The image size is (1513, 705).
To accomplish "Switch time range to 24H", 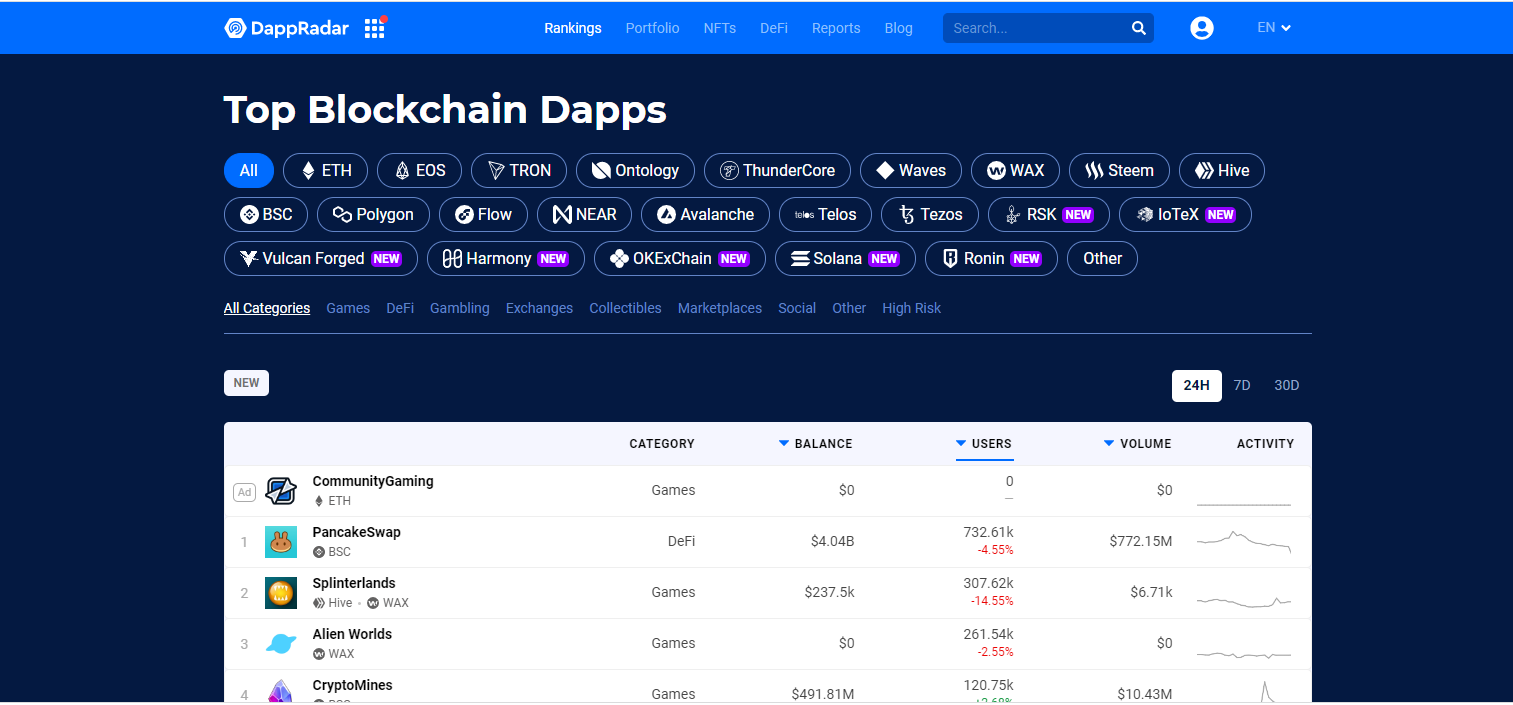I will click(1197, 385).
